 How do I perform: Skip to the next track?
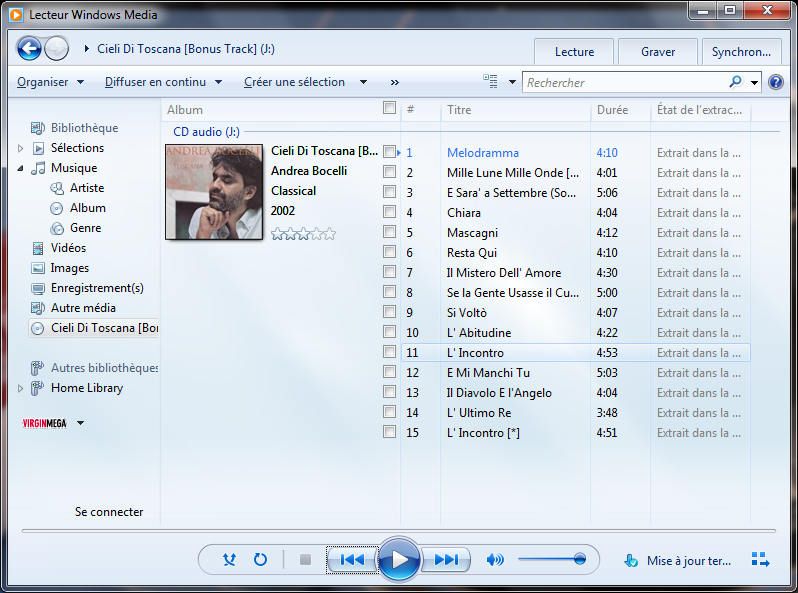pos(445,560)
